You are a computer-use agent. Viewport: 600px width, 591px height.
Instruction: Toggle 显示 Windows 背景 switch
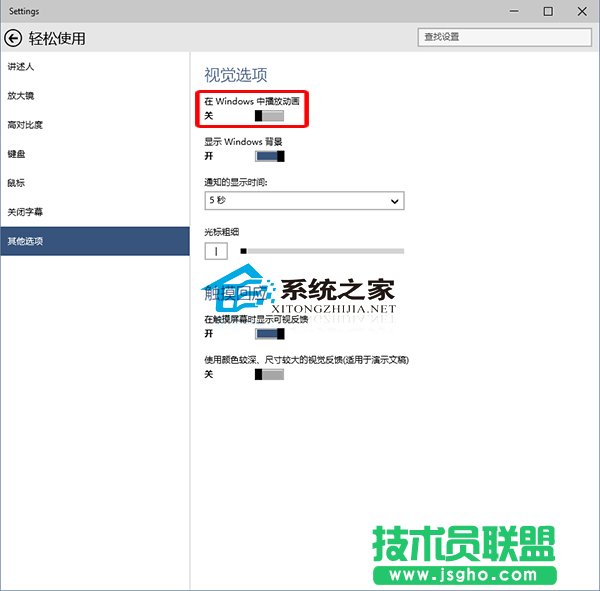pyautogui.click(x=270, y=156)
